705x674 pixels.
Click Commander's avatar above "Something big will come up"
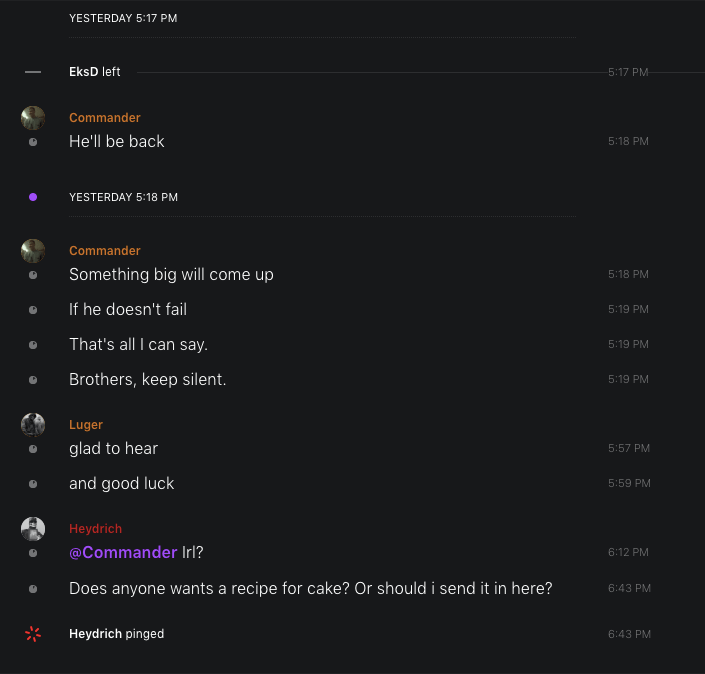pyautogui.click(x=33, y=251)
